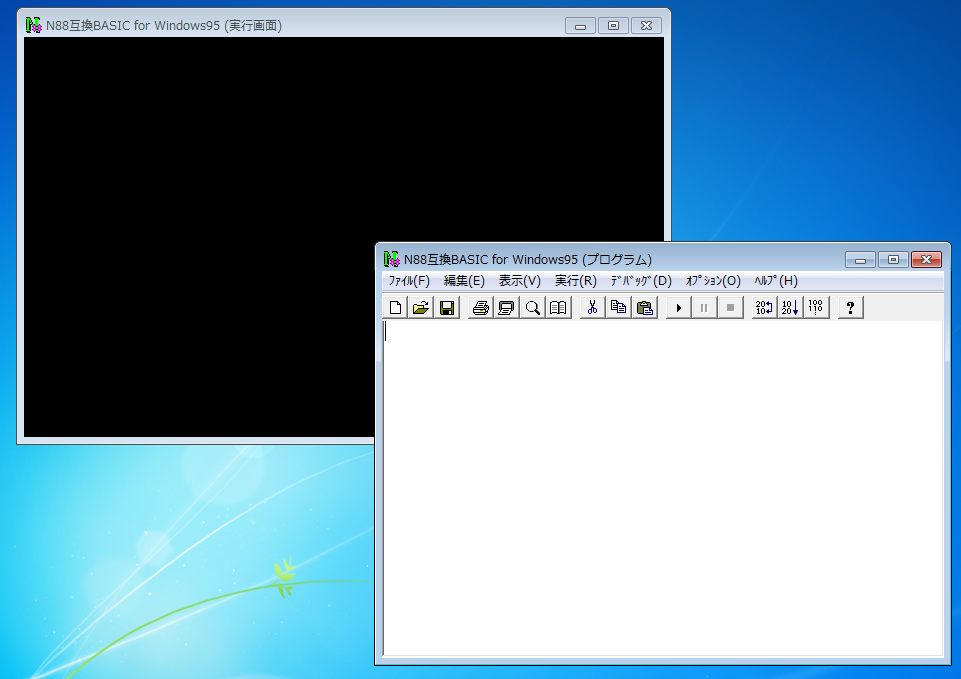This screenshot has height=679, width=961.
Task: Close the プログラム window
Action: (927, 260)
